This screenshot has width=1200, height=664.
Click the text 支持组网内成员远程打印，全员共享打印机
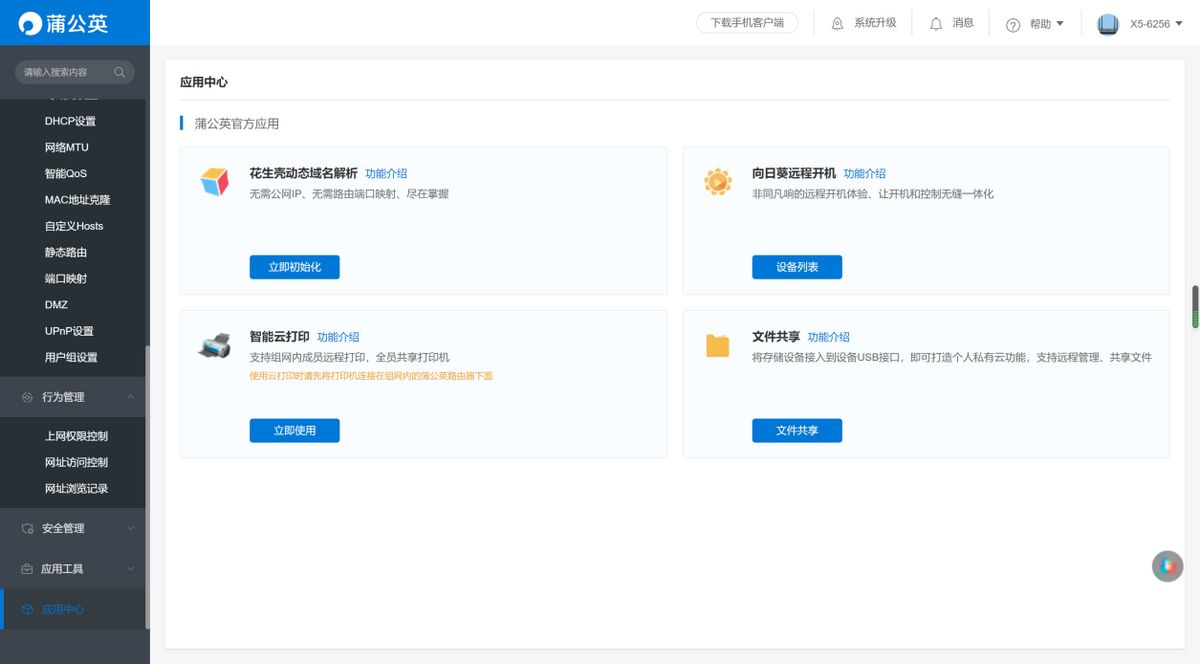point(349,357)
